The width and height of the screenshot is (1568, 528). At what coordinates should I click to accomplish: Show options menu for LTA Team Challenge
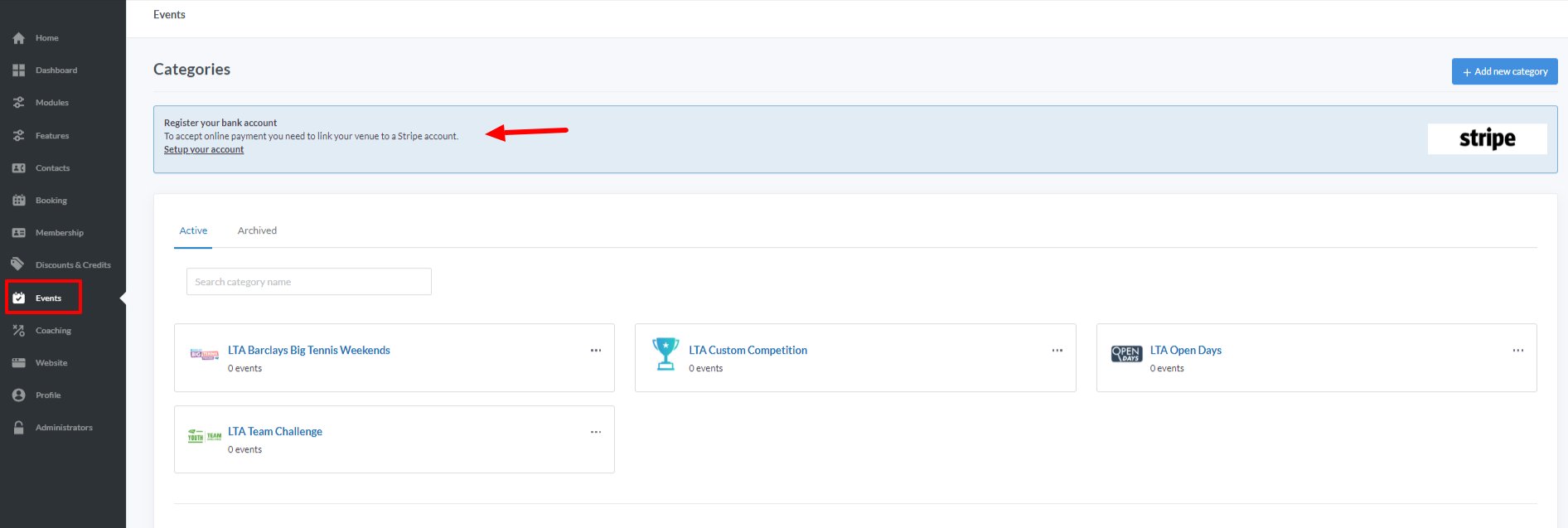click(596, 432)
